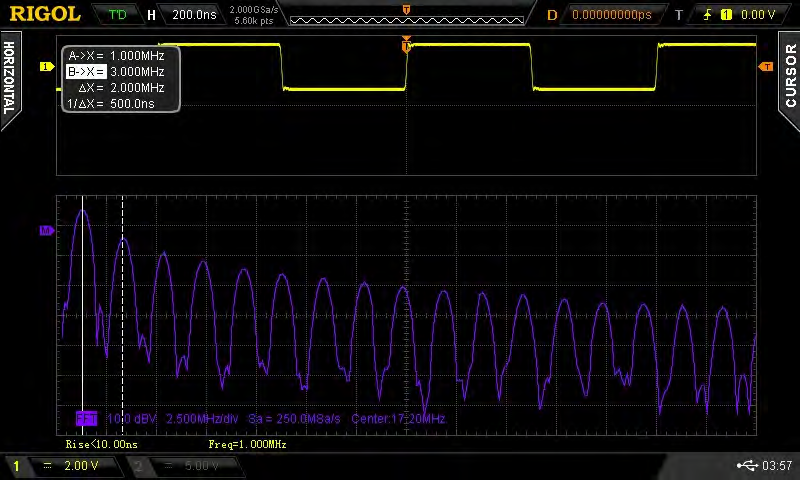Screen dimensions: 800x480
Task: Click the dashed cursor B line in FFT
Action: point(122,315)
